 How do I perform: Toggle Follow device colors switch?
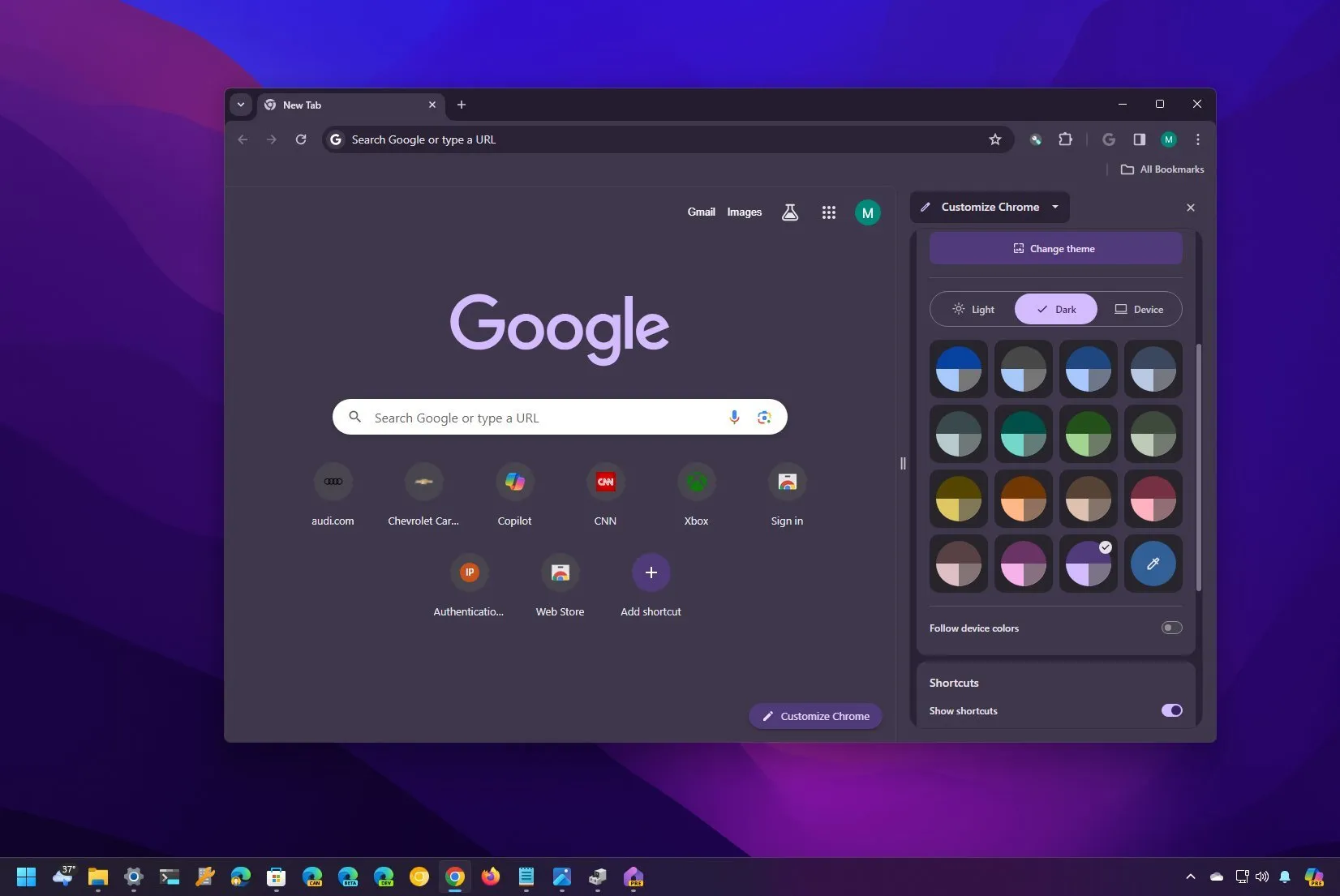coord(1172,628)
